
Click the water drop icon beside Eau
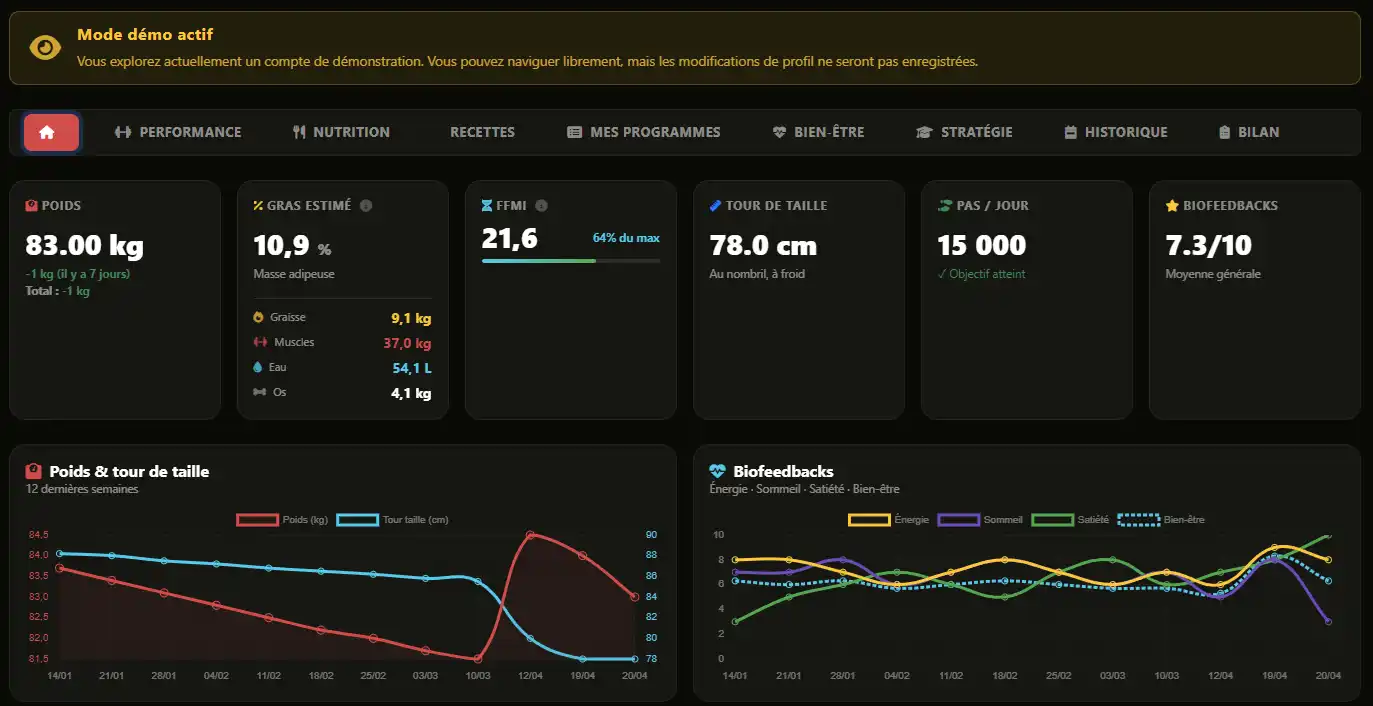click(259, 367)
